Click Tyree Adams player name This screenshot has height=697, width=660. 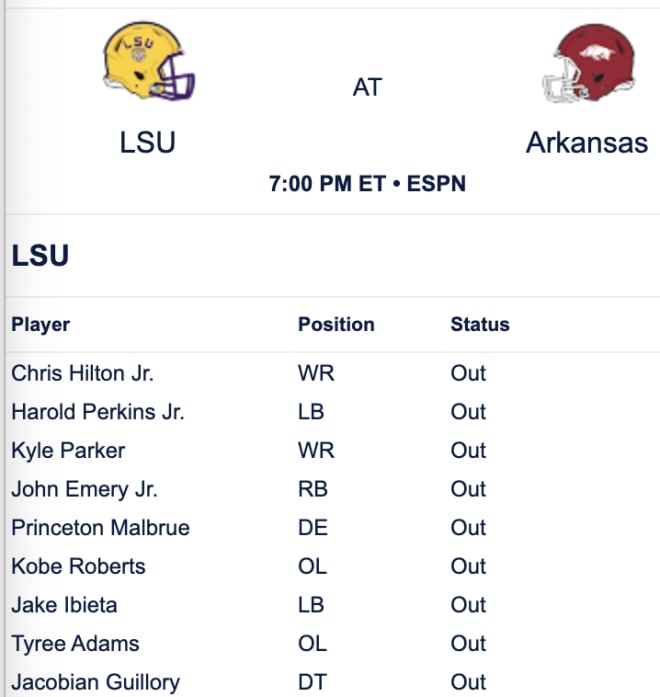[75, 644]
